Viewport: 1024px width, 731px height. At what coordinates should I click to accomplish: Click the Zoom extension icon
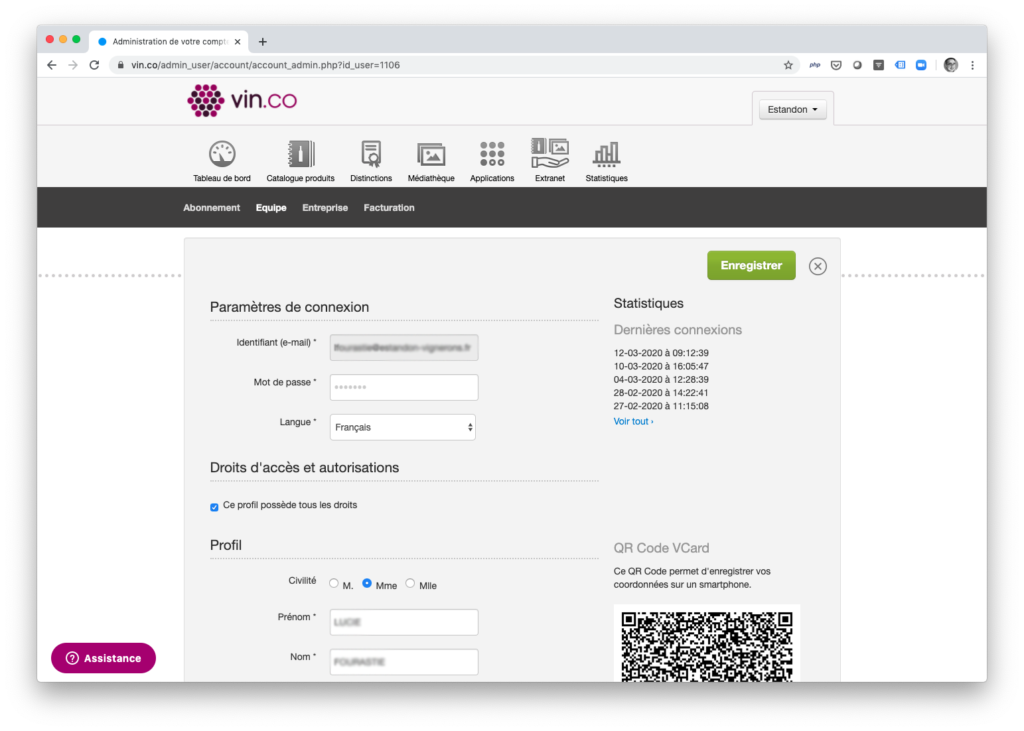(x=921, y=65)
